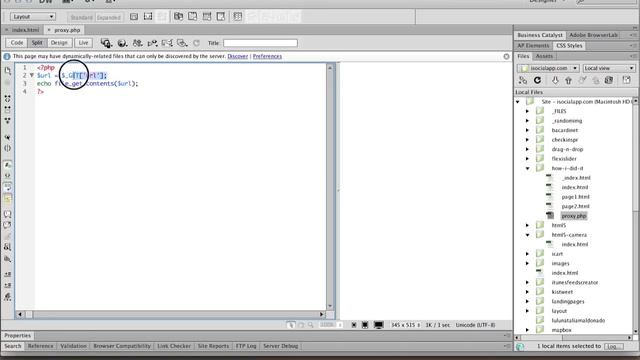Dismiss the dynamically-related files info bar
Screen dimensions: 640x360
point(507,56)
